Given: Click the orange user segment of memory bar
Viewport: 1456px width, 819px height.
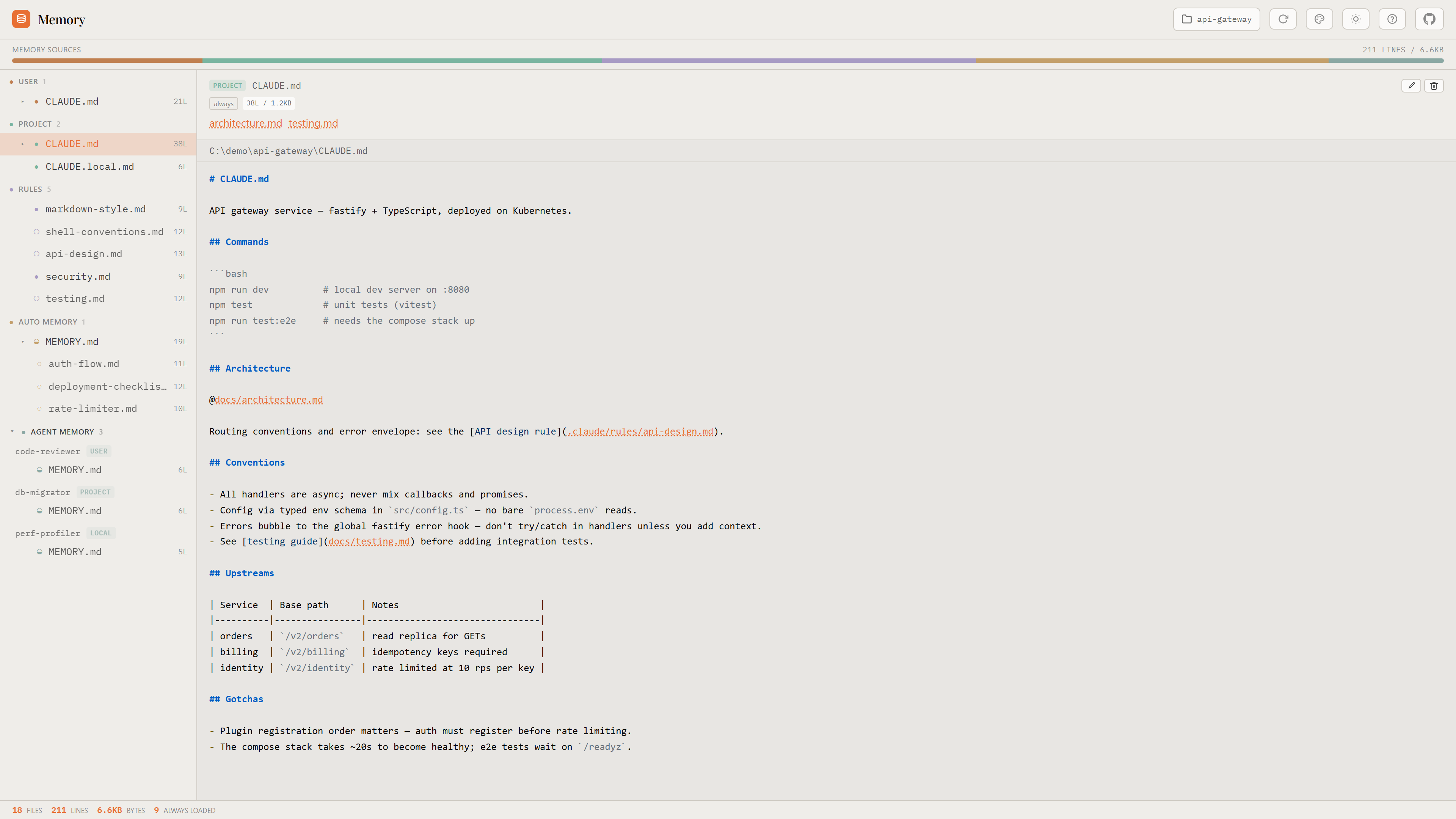Looking at the screenshot, I should [x=107, y=61].
